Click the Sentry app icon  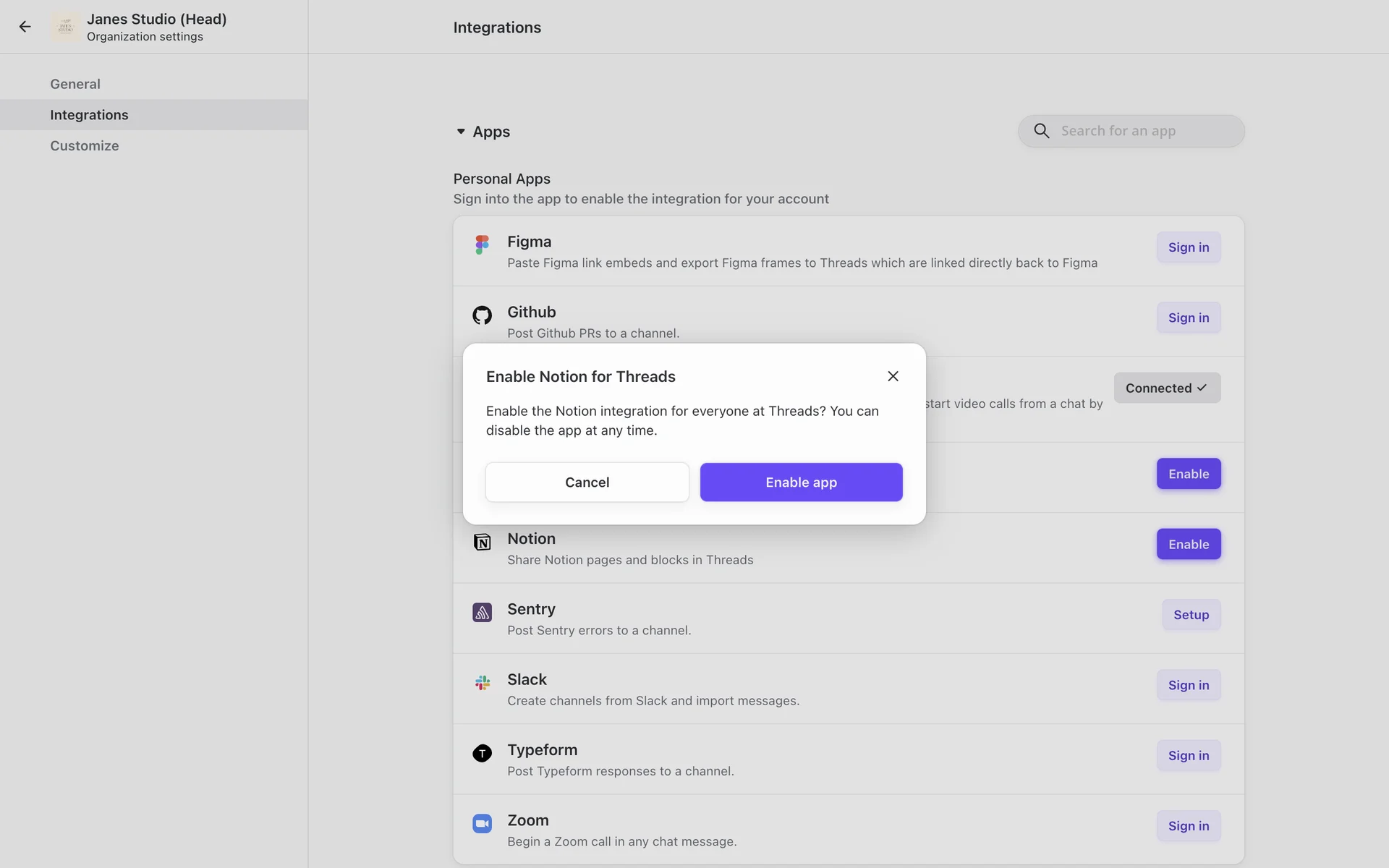(482, 613)
